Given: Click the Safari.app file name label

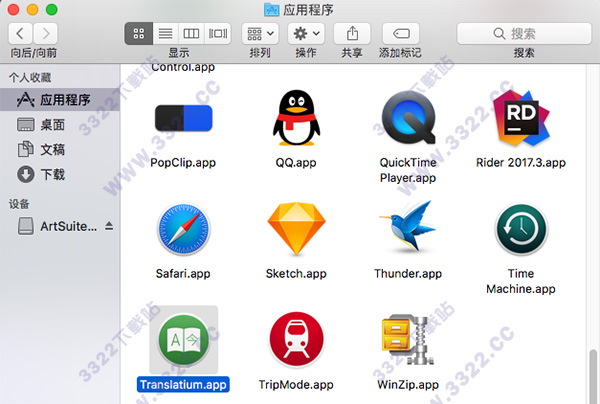Looking at the screenshot, I should (183, 274).
